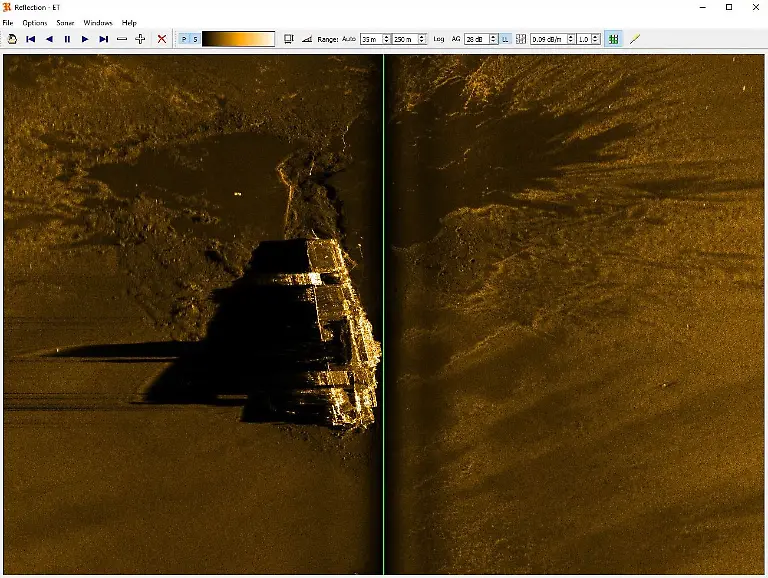Click the orange color palette gradient bar

238,39
